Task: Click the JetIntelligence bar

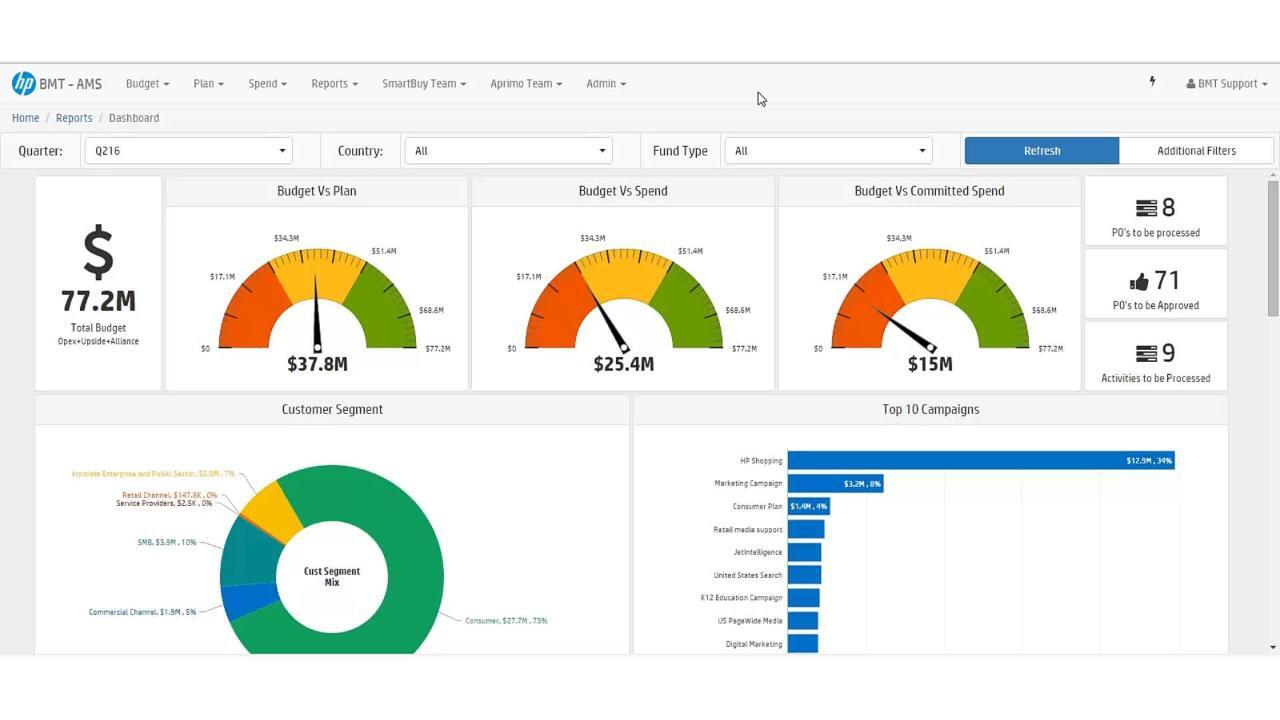Action: click(x=804, y=553)
